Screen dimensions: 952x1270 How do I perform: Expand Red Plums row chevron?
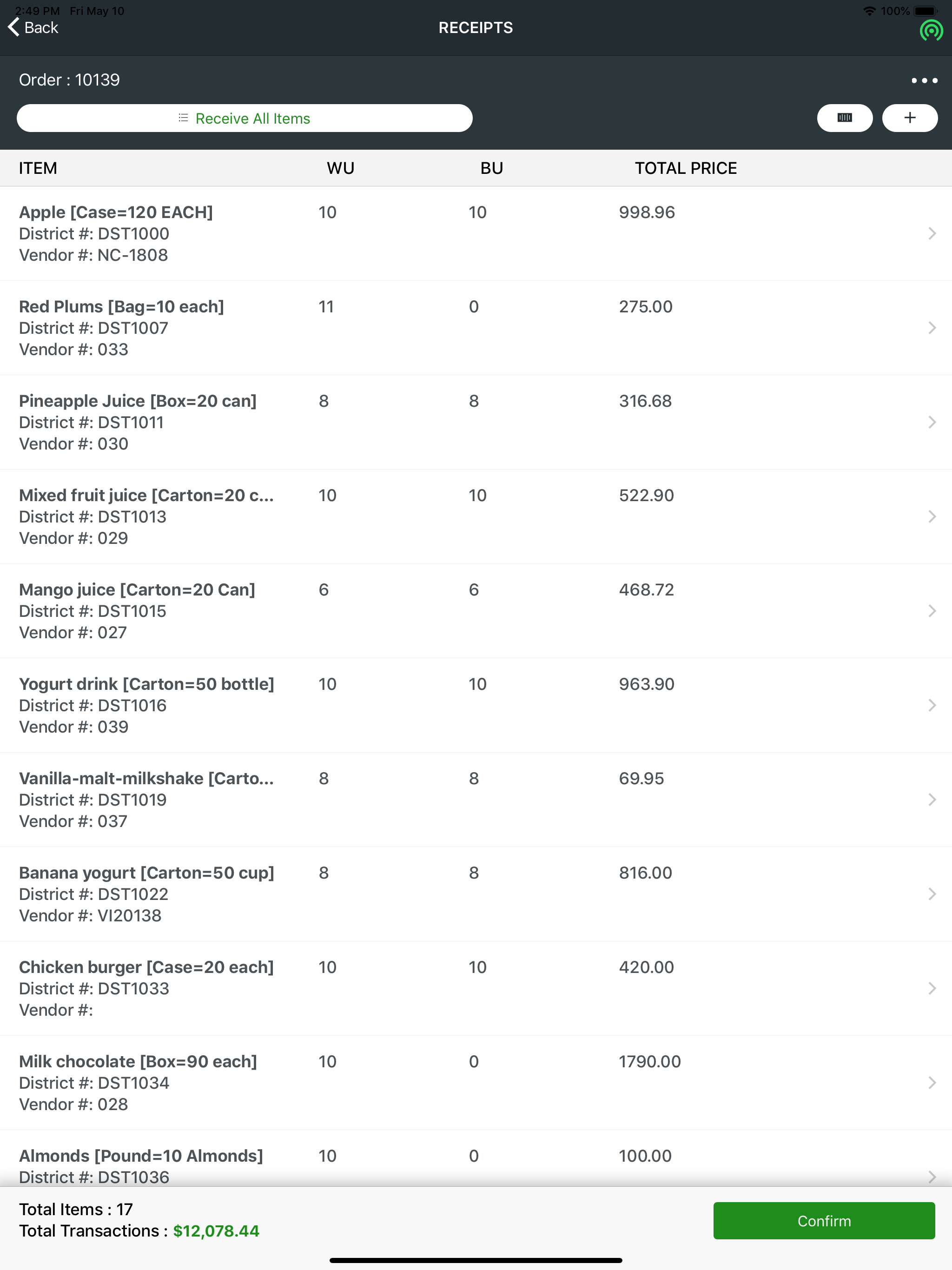coord(932,327)
